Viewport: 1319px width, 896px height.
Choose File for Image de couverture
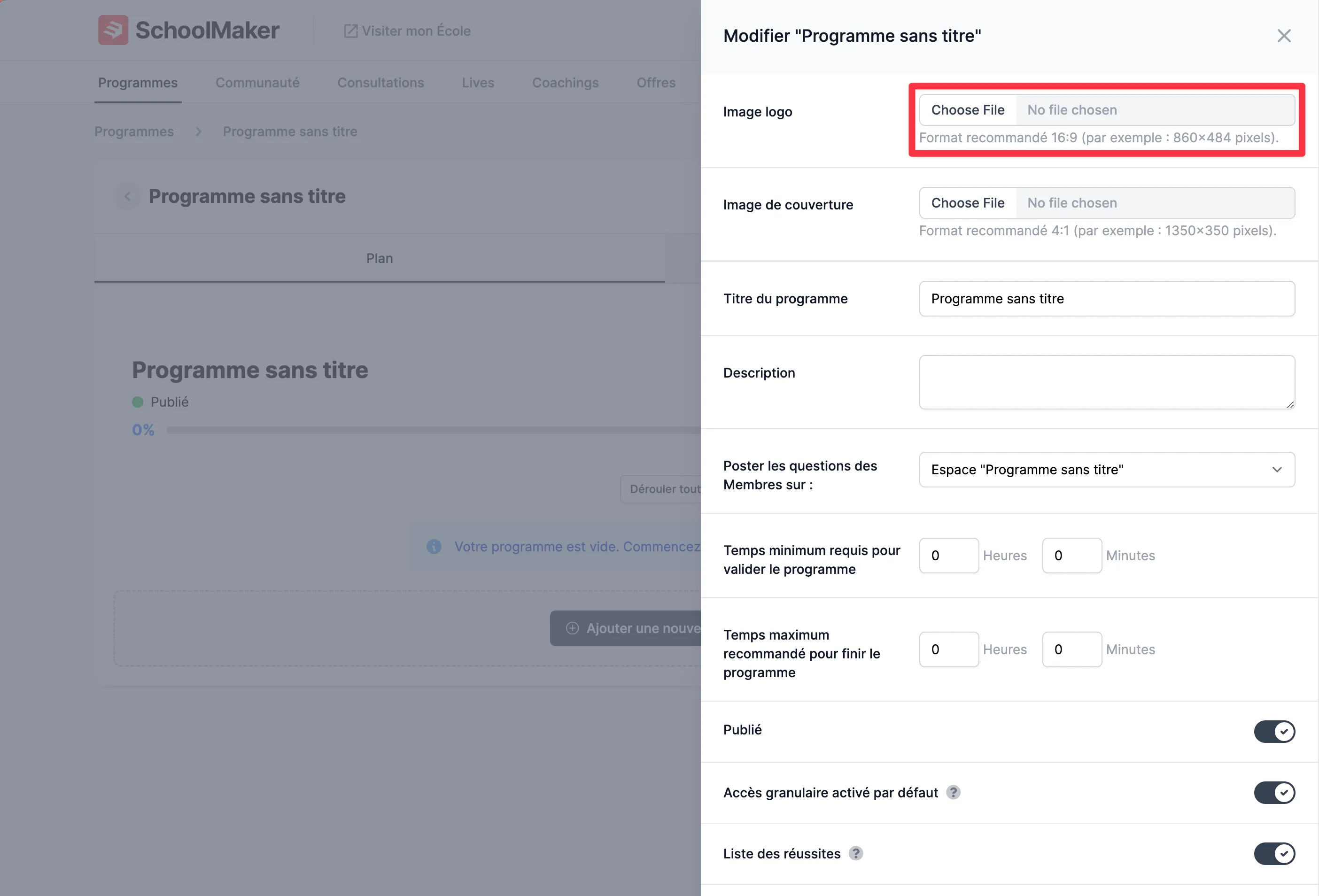(968, 203)
